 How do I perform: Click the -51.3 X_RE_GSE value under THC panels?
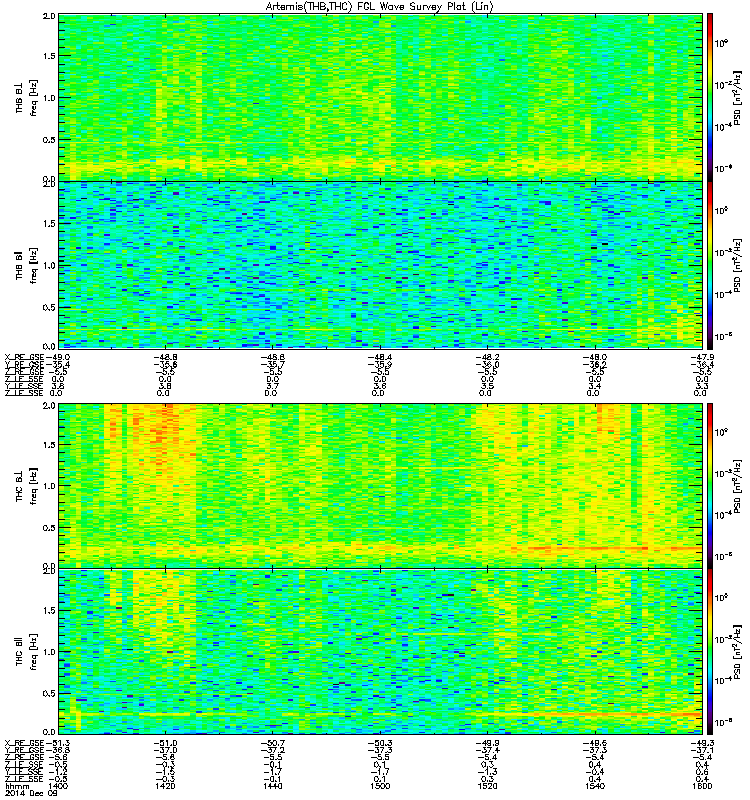click(58, 743)
